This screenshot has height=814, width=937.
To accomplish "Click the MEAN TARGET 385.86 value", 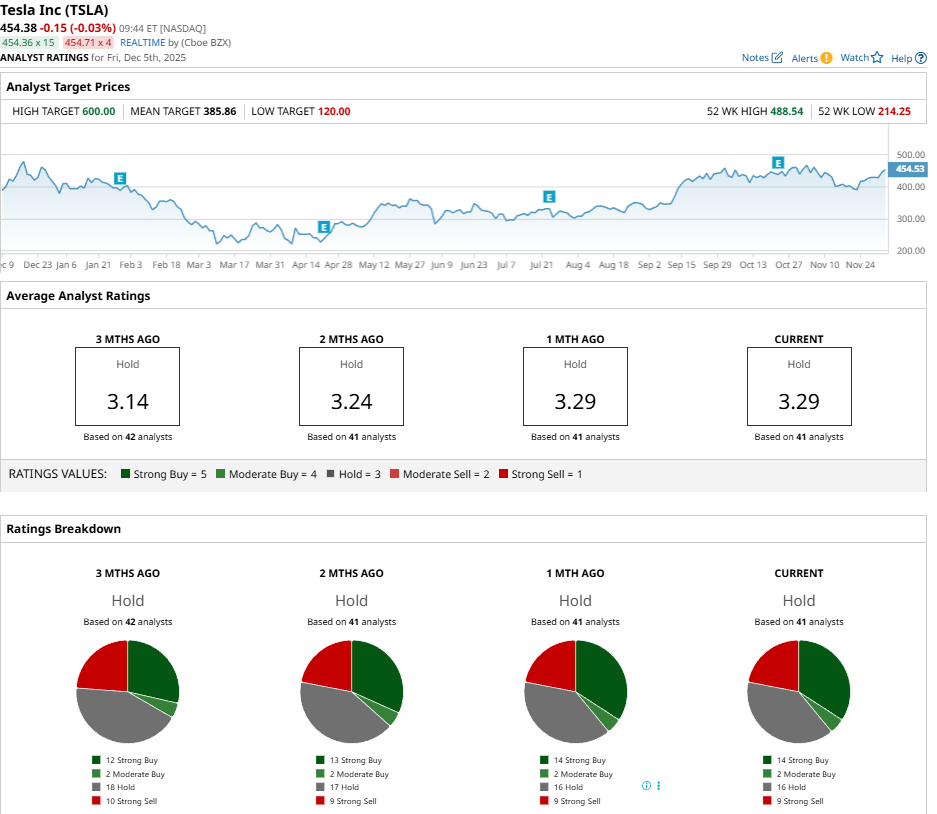I will click(x=219, y=111).
